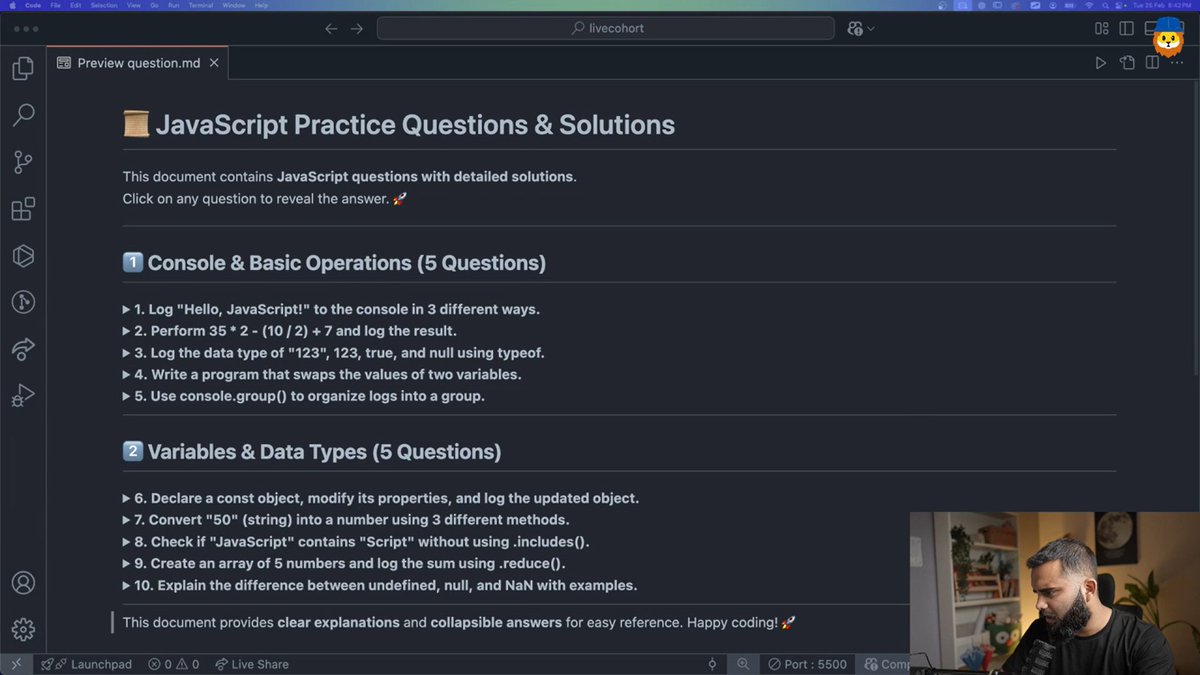The image size is (1200, 675).
Task: Click the pin-like icon left of zoom icon
Action: pos(712,664)
